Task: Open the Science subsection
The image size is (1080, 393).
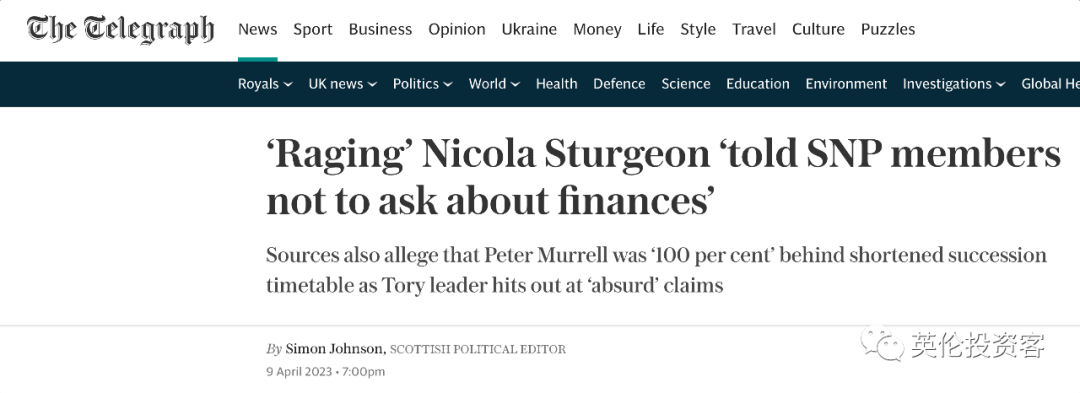Action: coord(685,84)
